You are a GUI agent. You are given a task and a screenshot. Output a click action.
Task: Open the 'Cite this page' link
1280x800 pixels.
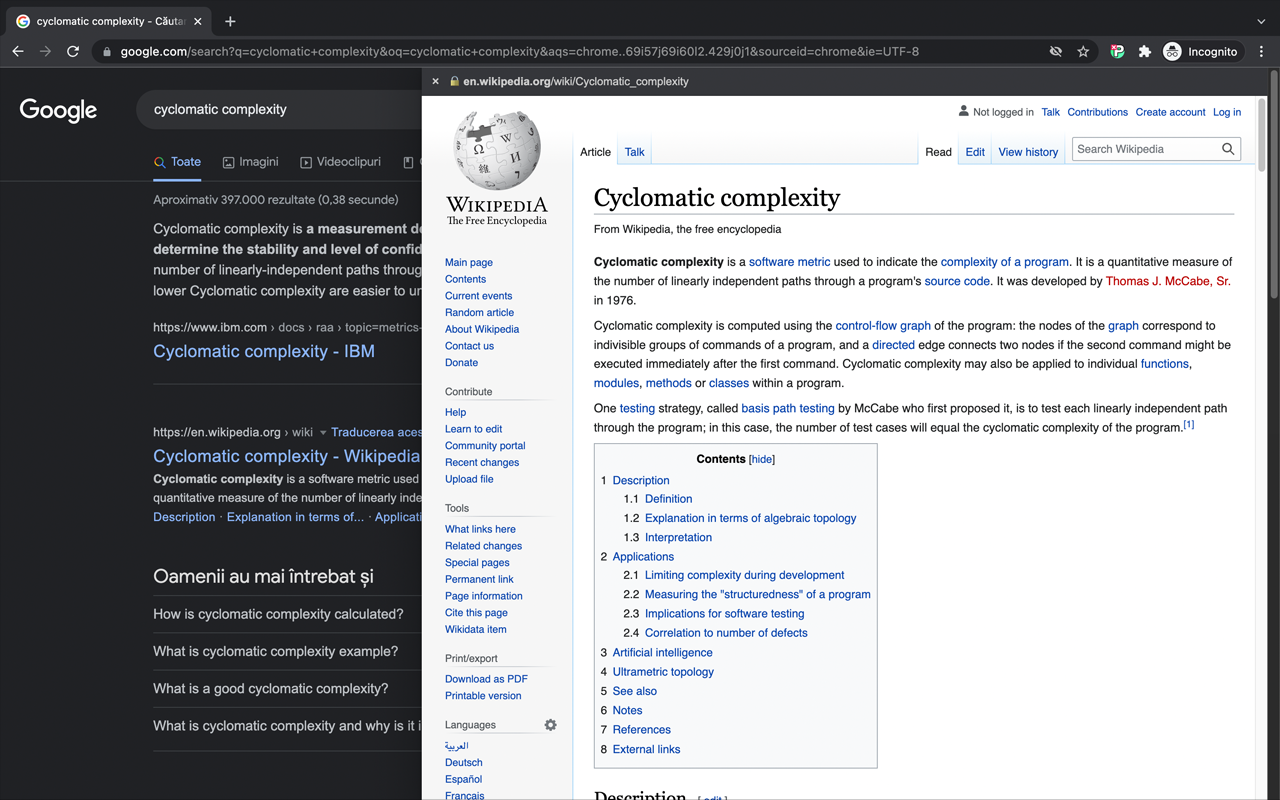[476, 612]
